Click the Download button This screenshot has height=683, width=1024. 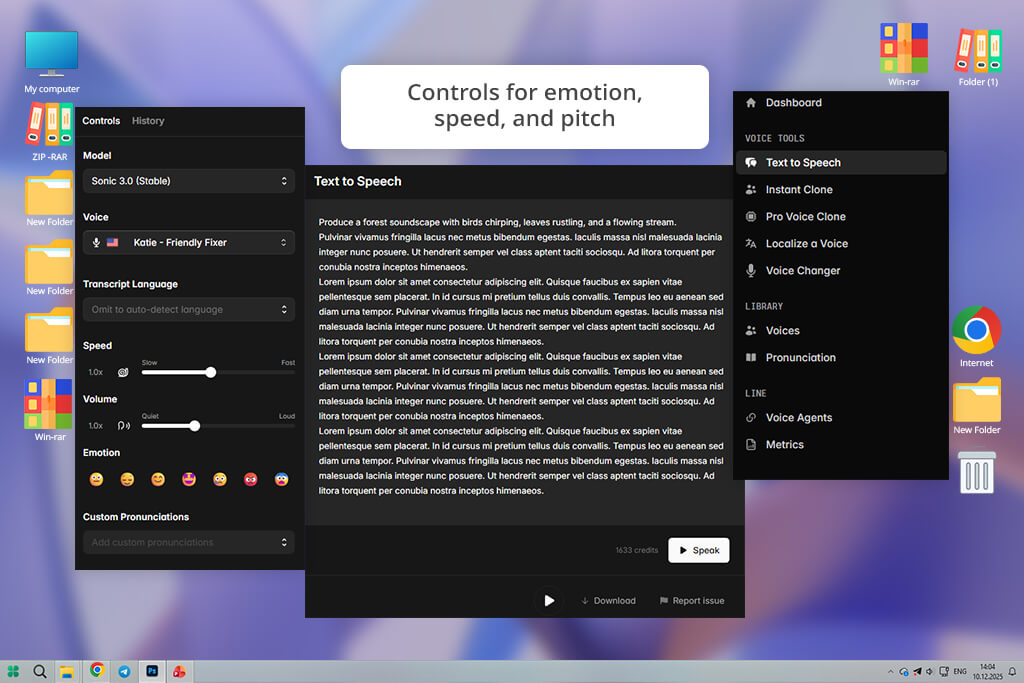pyautogui.click(x=609, y=601)
